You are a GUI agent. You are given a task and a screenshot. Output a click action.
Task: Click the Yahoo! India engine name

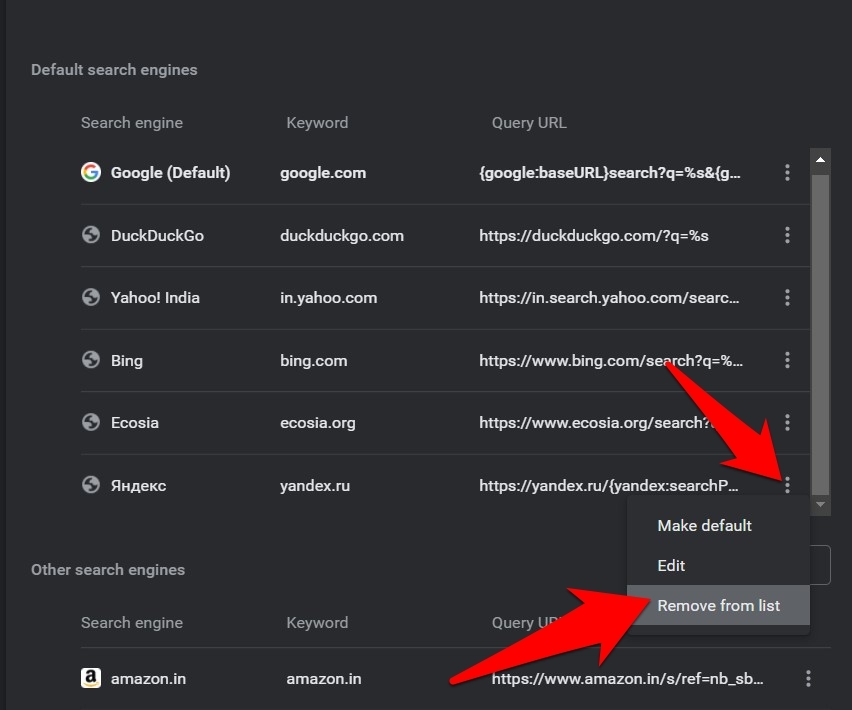(x=155, y=298)
